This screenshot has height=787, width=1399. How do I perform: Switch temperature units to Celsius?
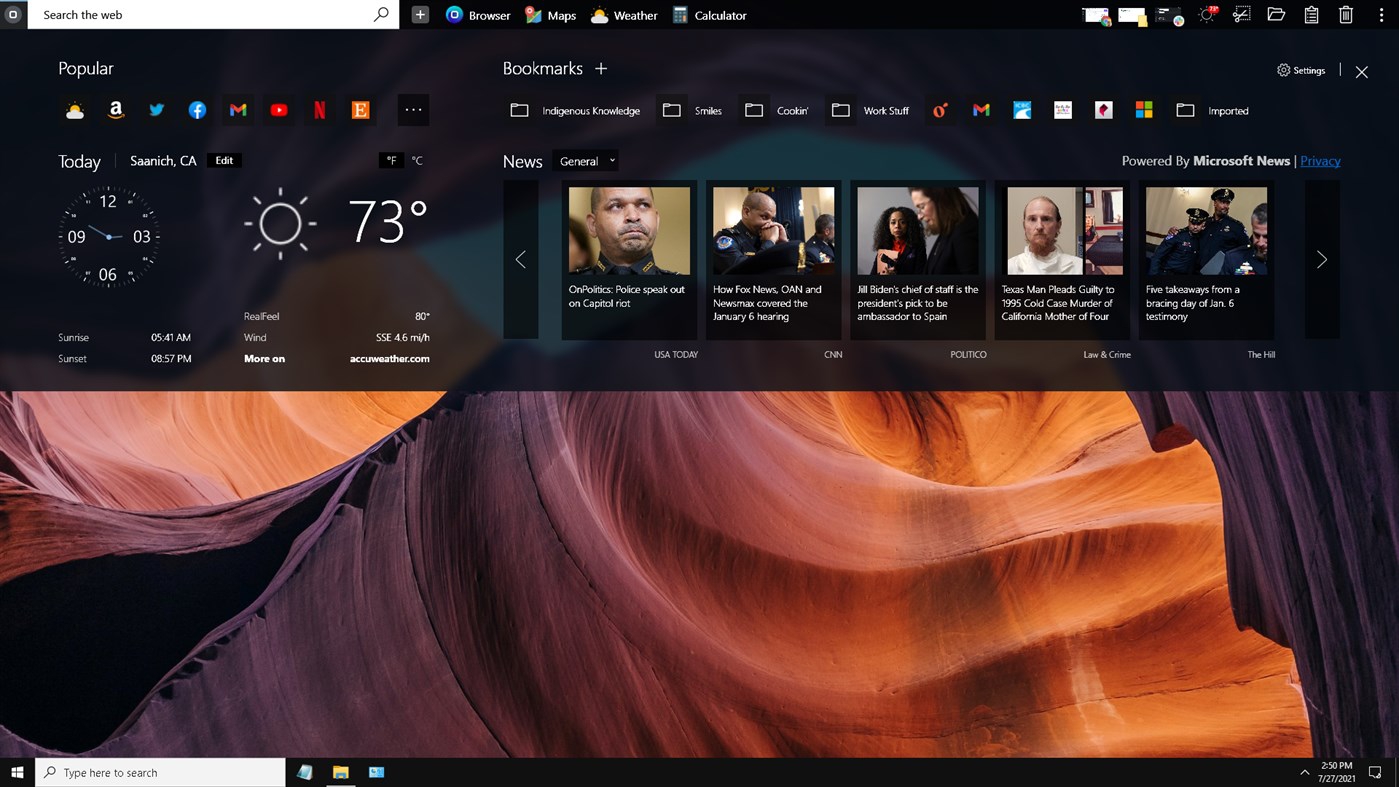coord(417,160)
